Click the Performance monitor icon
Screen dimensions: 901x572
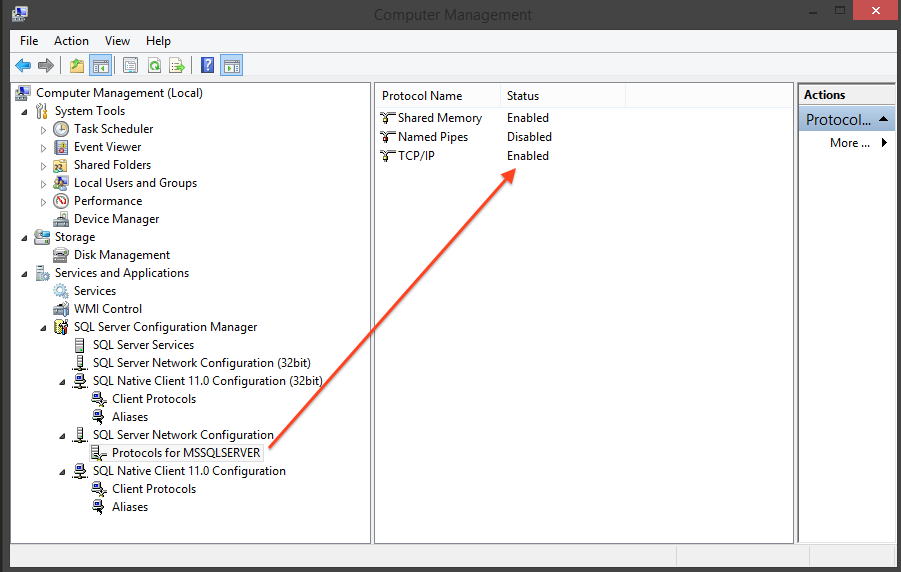tap(61, 201)
